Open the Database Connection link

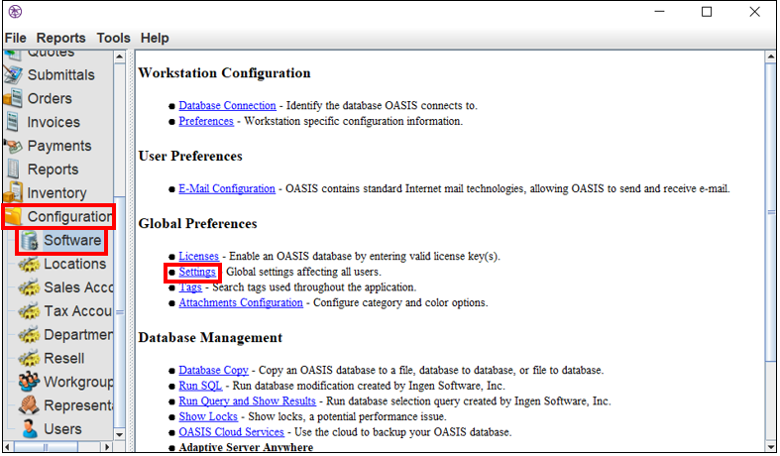pos(227,105)
